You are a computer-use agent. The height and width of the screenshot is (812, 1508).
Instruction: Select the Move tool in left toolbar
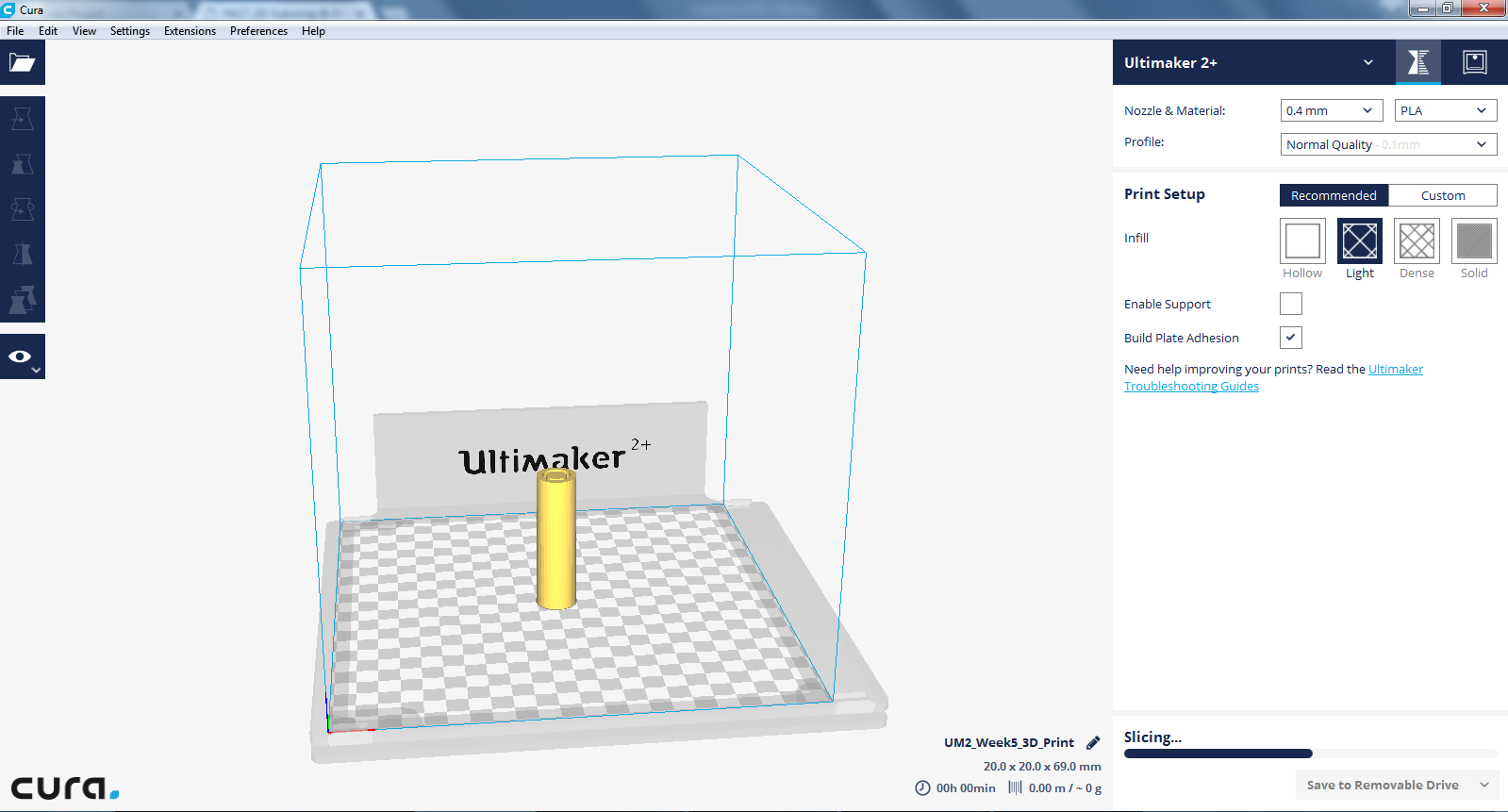coord(23,119)
